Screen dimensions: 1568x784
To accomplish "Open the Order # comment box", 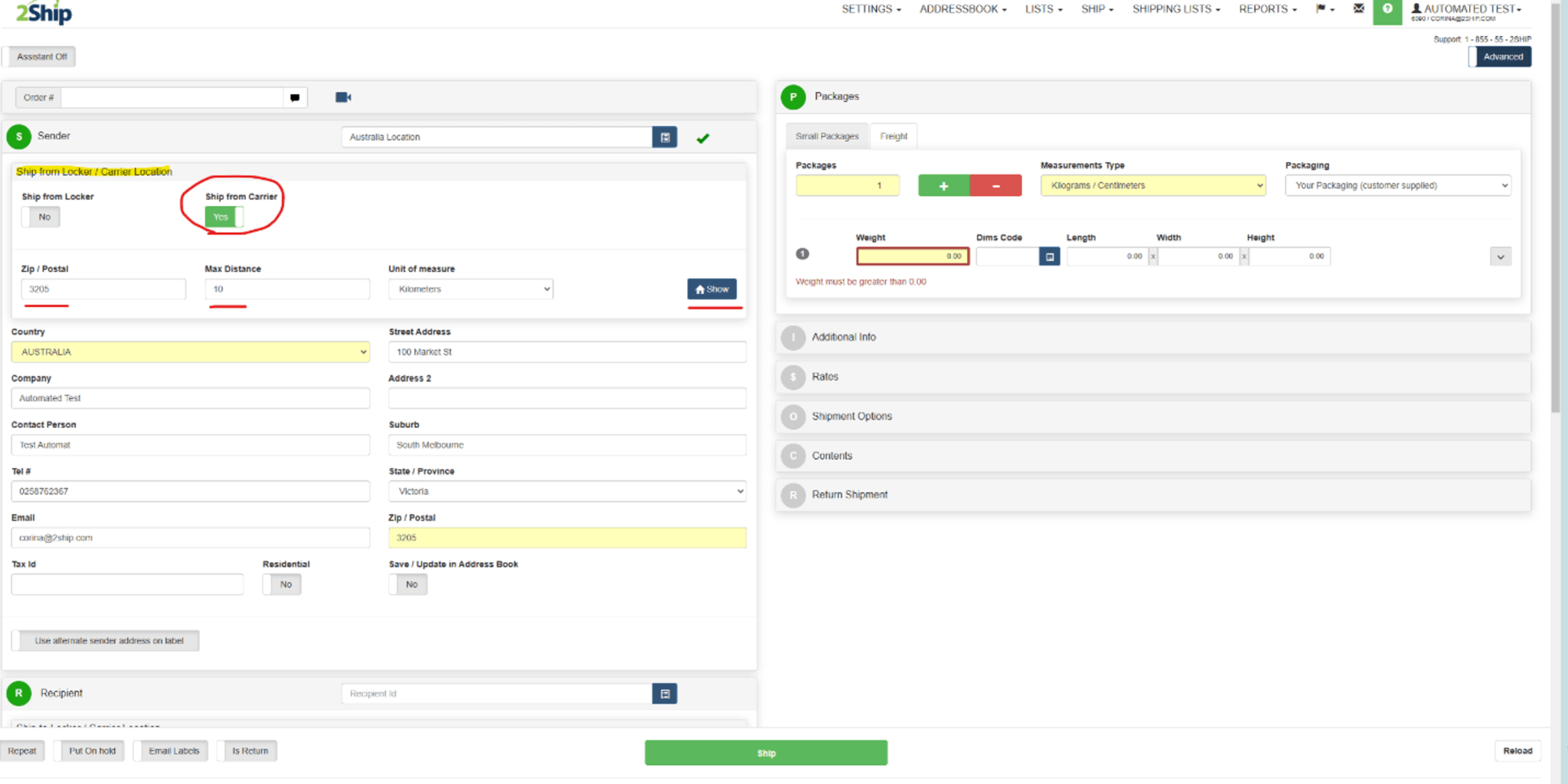I will [294, 97].
